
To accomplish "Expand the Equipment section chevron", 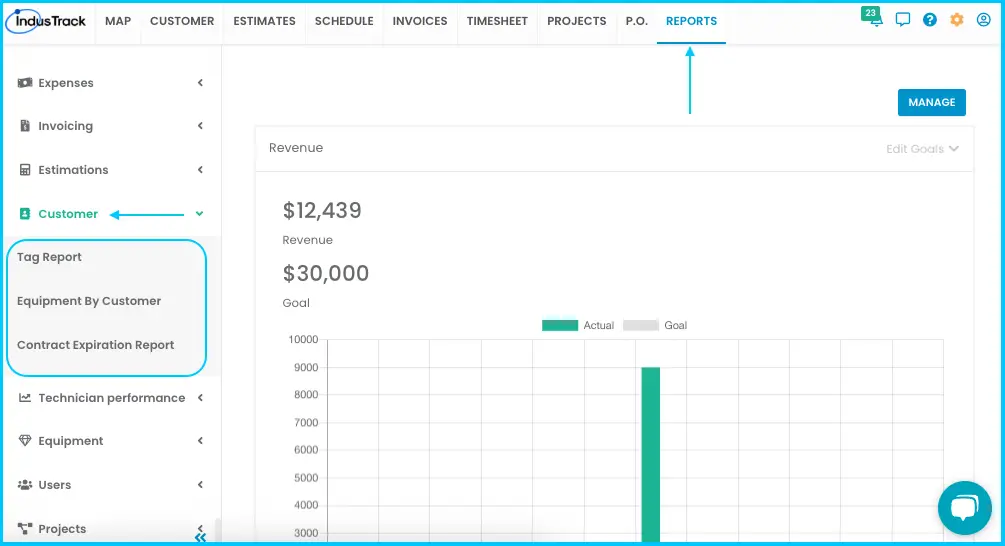I will tap(201, 441).
